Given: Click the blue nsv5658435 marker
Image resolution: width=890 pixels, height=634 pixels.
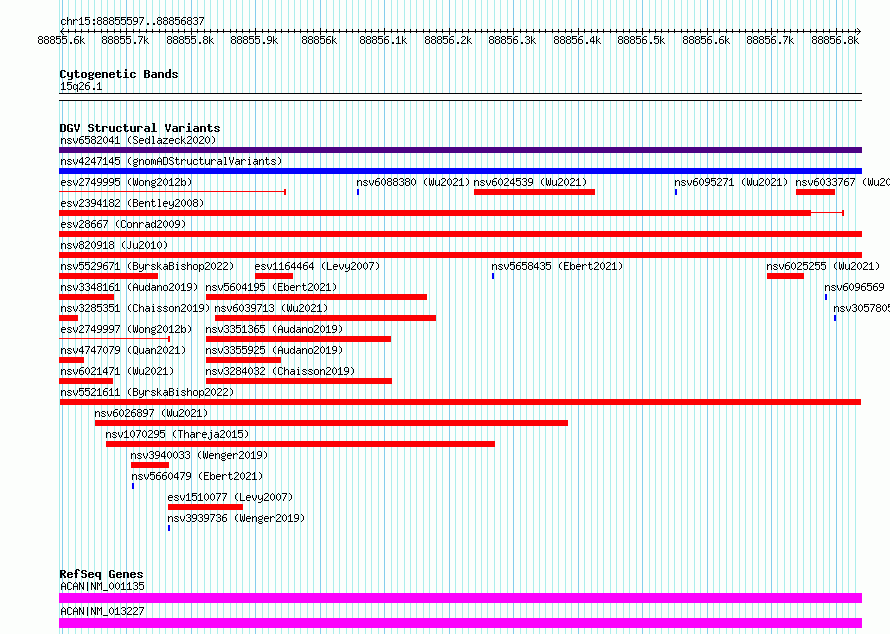Looking at the screenshot, I should pos(493,276).
